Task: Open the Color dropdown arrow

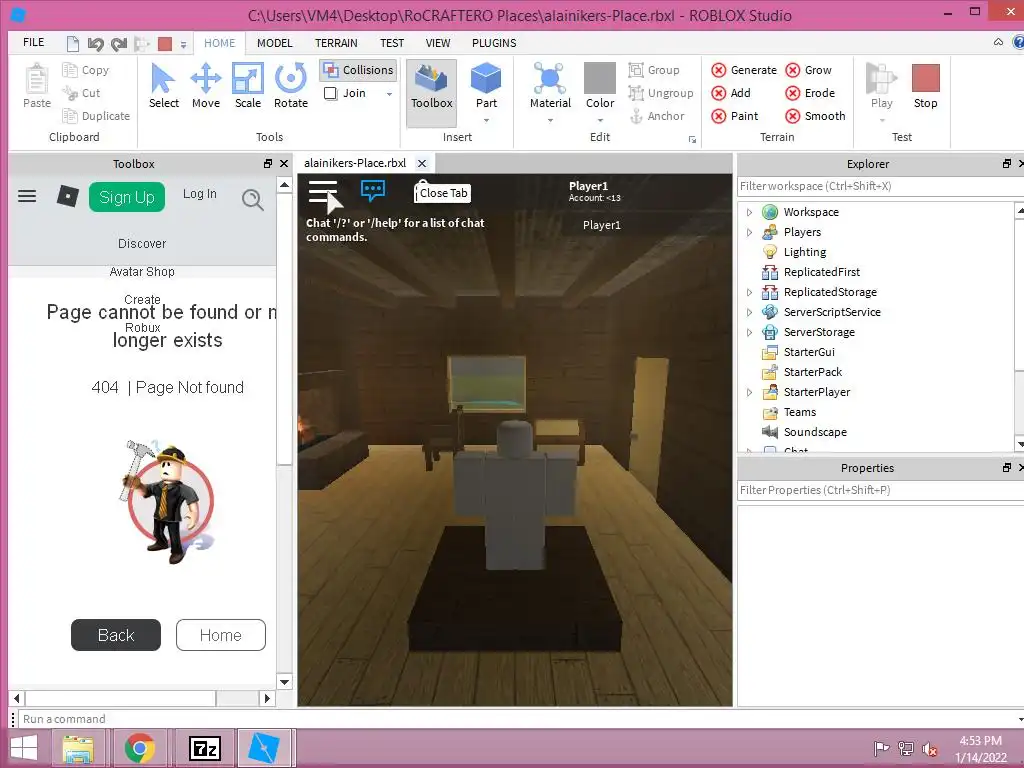Action: (x=600, y=120)
